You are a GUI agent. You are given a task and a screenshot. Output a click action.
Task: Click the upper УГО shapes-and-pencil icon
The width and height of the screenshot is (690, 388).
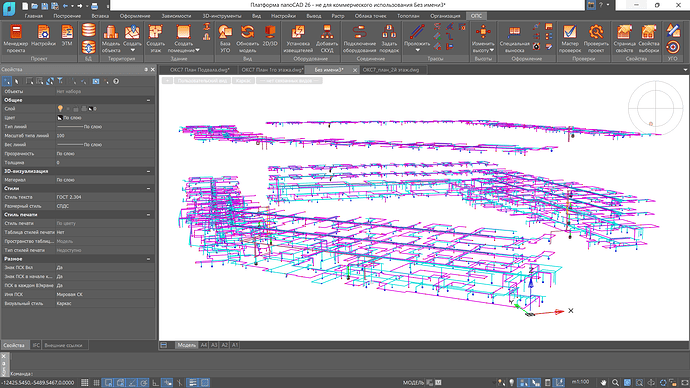[x=673, y=30]
